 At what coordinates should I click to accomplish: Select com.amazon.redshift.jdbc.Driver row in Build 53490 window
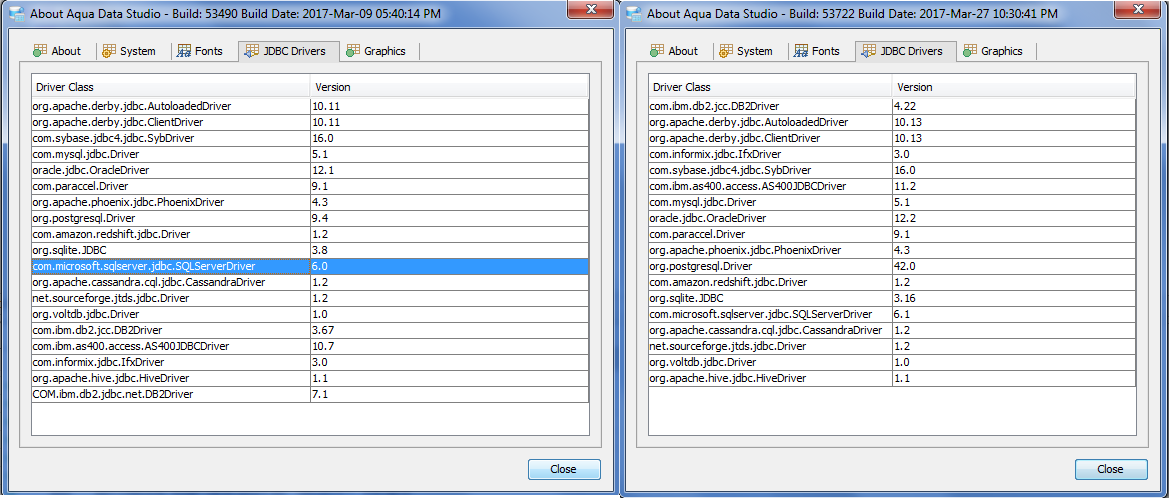pos(310,234)
